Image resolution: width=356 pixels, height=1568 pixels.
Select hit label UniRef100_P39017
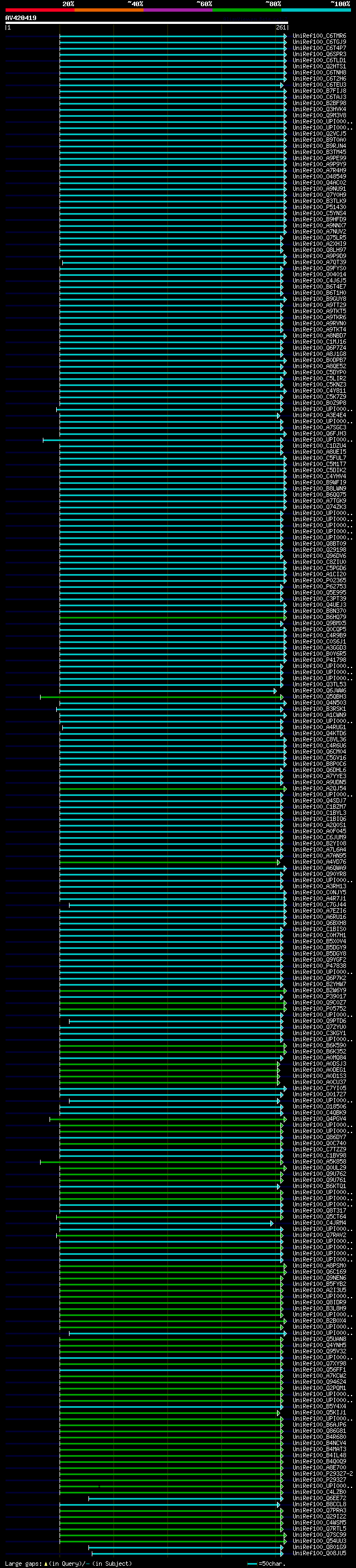pyautogui.click(x=319, y=996)
